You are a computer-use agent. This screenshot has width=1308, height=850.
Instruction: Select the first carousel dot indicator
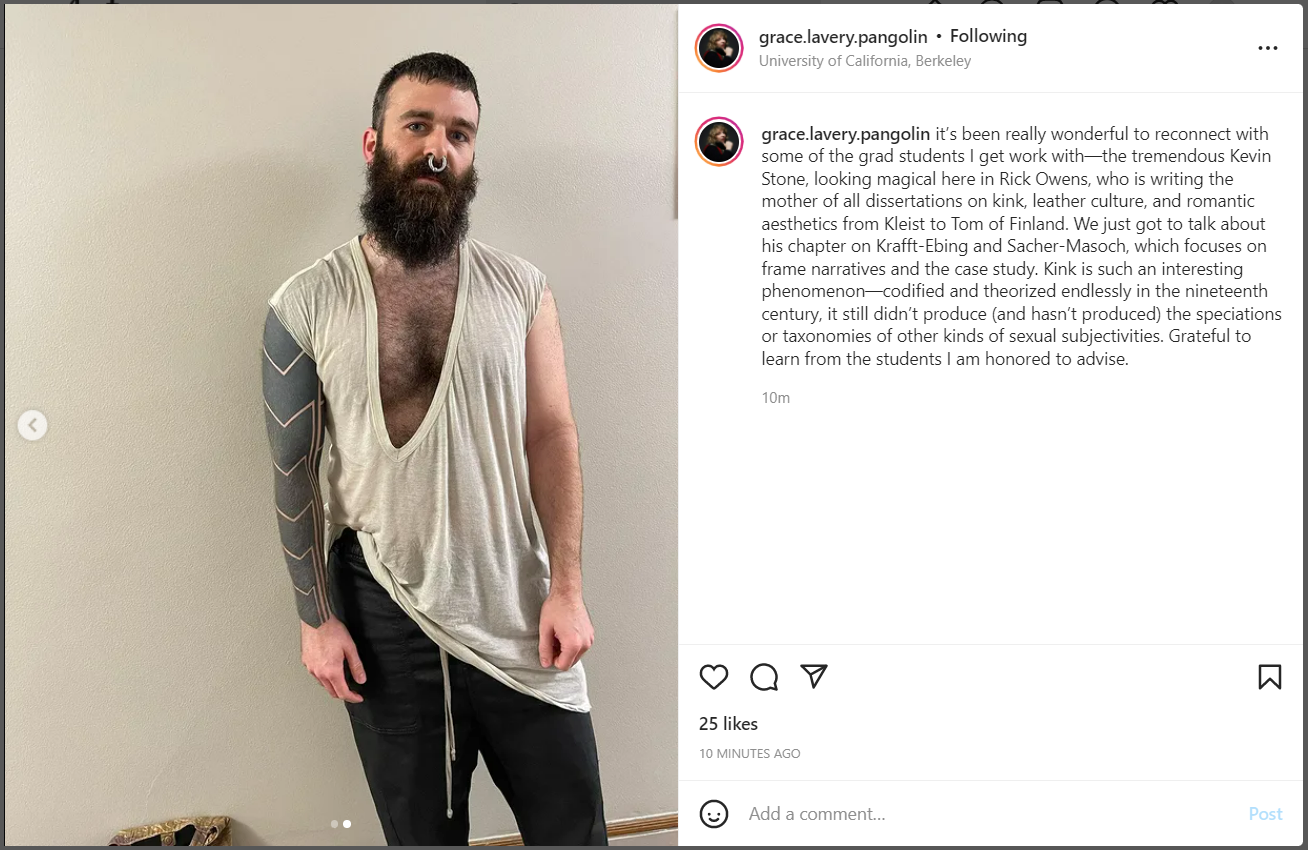334,824
